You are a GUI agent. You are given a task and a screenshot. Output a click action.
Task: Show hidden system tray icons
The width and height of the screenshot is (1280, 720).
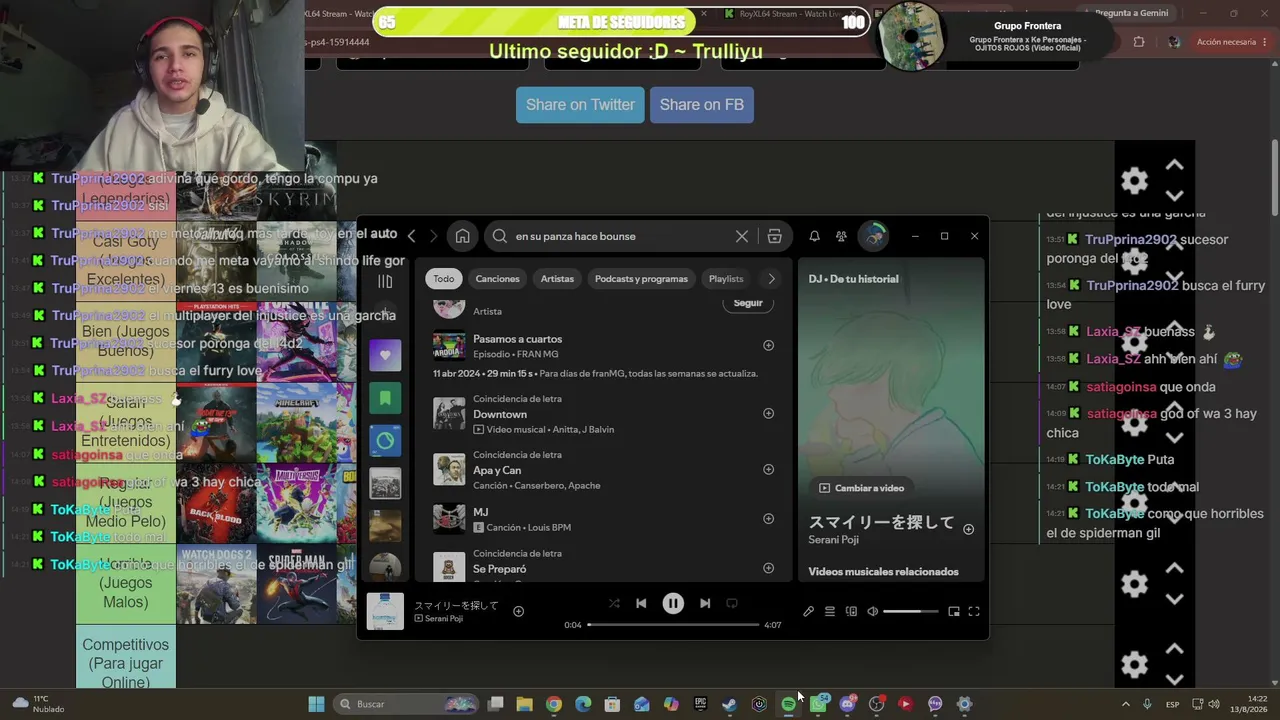tap(1125, 704)
